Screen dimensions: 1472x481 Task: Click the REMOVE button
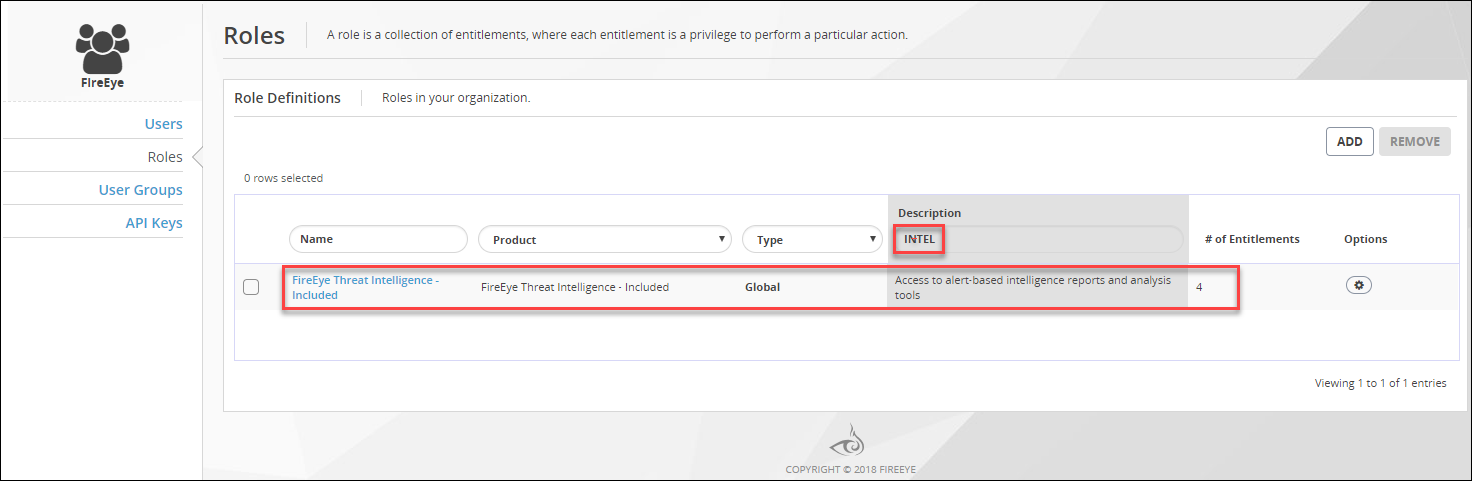pyautogui.click(x=1415, y=141)
